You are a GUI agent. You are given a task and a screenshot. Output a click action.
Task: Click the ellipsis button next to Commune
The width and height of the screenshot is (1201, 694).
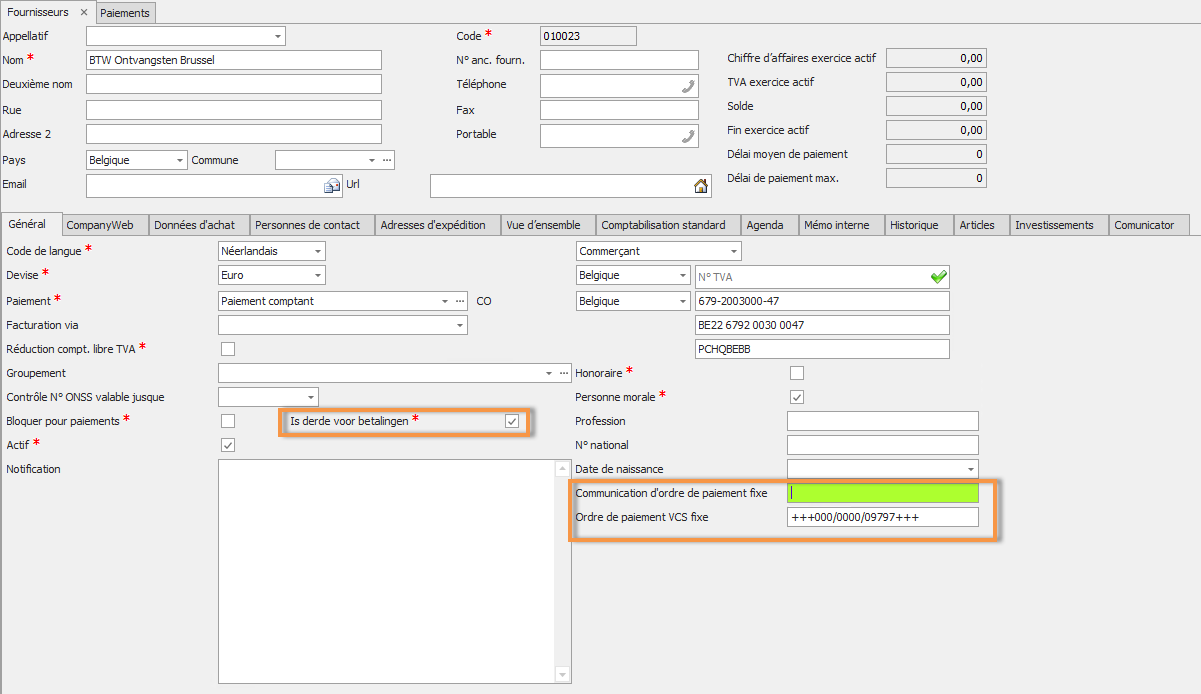click(388, 160)
